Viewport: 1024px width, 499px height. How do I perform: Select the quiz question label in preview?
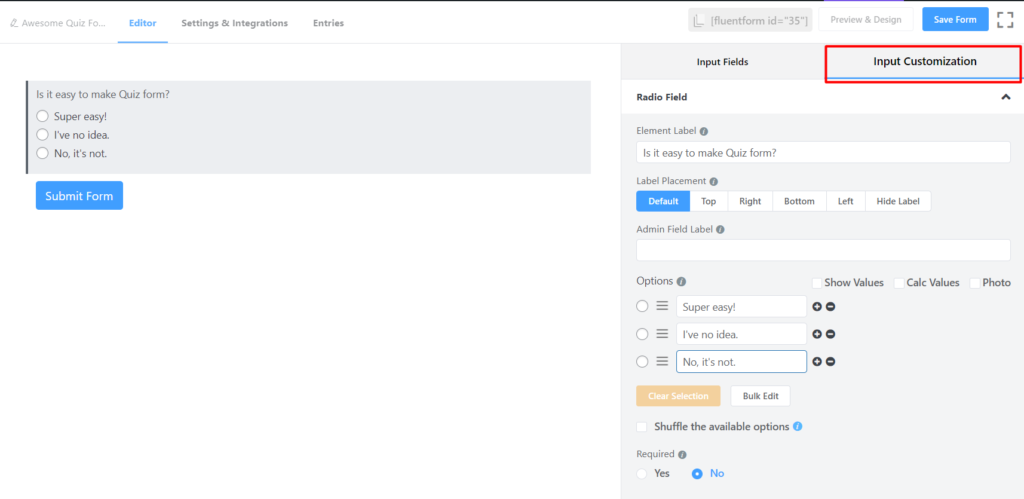[103, 94]
